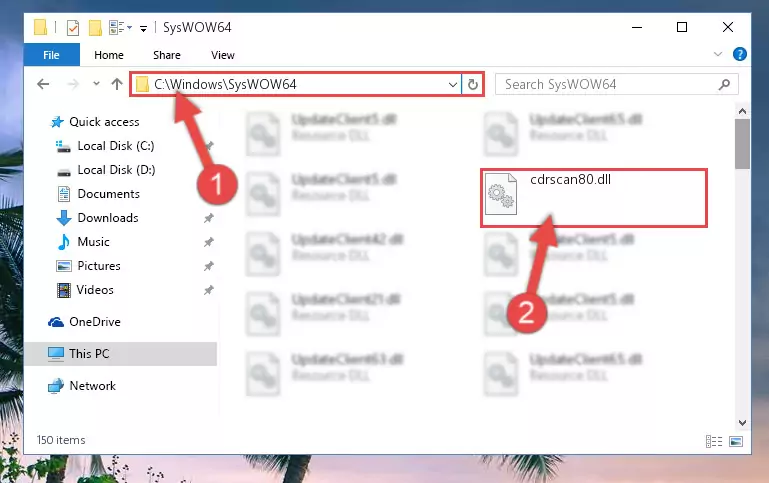Open the Help question mark icon

(740, 54)
